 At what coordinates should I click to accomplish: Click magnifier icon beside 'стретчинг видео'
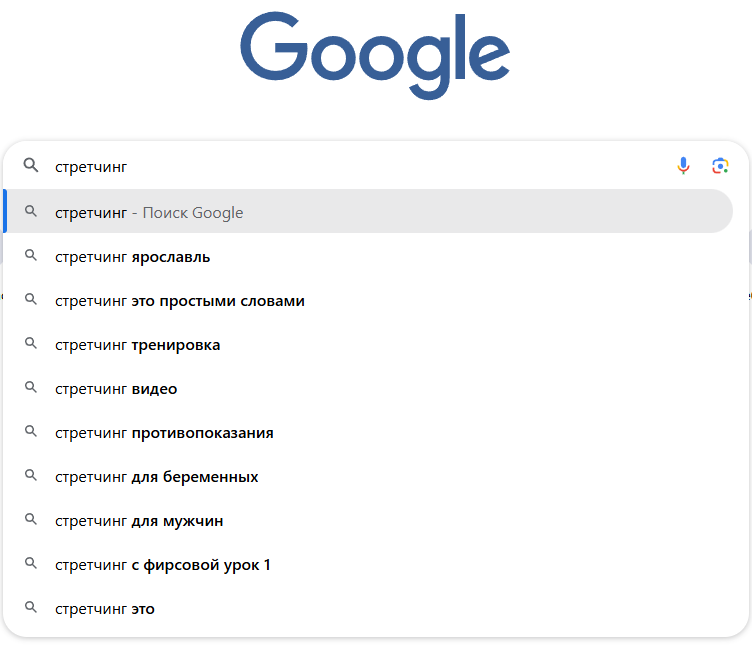coord(31,388)
